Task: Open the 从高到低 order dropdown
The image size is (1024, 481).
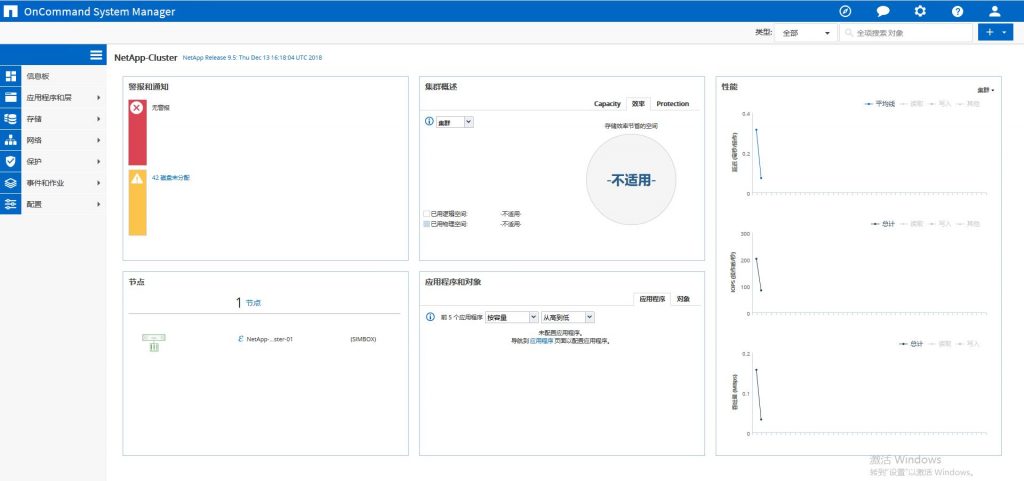Action: pyautogui.click(x=568, y=317)
